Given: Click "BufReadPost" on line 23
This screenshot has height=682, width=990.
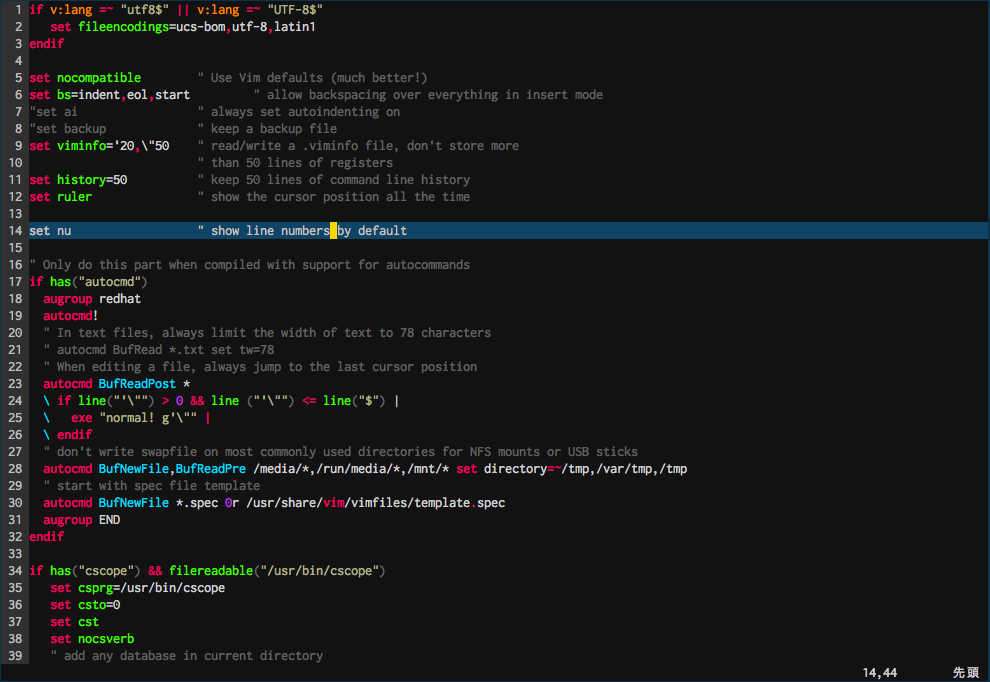Looking at the screenshot, I should (137, 384).
